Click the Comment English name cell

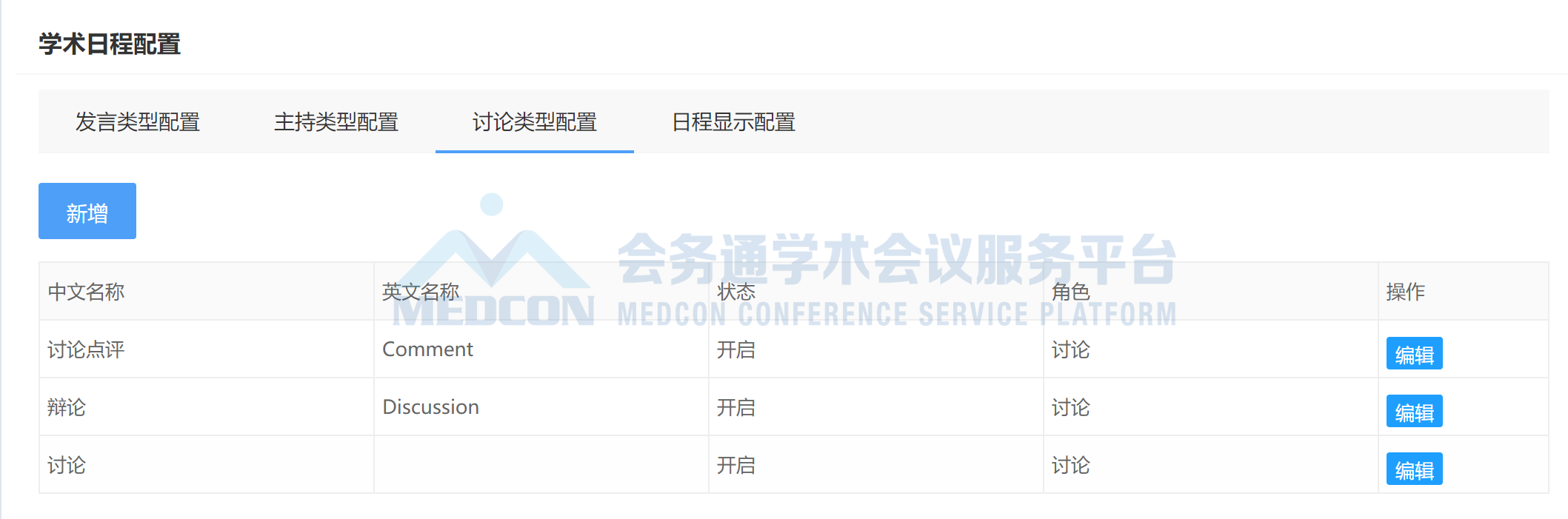[x=541, y=349]
